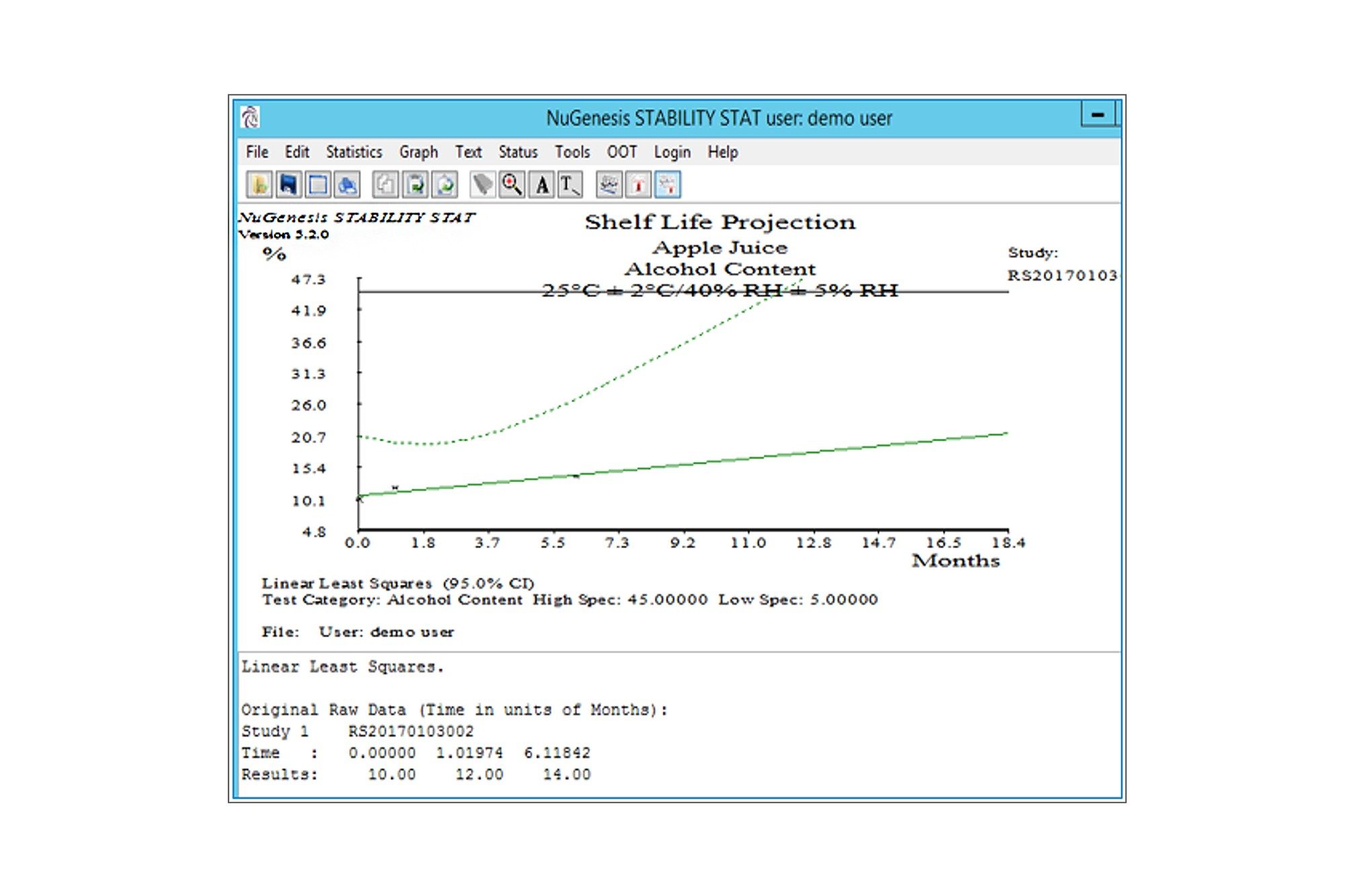Open the Login menu
Image resolution: width=1345 pixels, height=896 pixels.
[672, 153]
